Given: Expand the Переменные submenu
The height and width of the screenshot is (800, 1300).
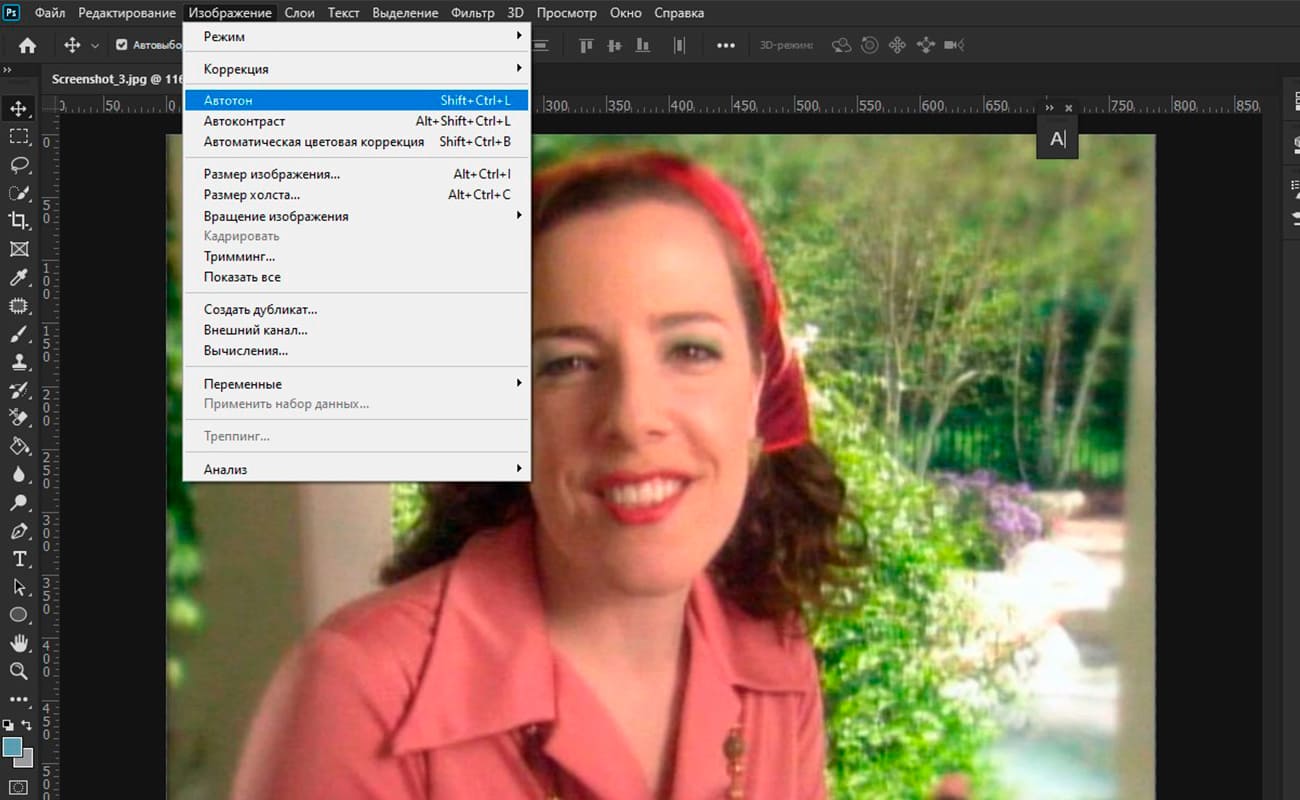Looking at the screenshot, I should coord(357,384).
